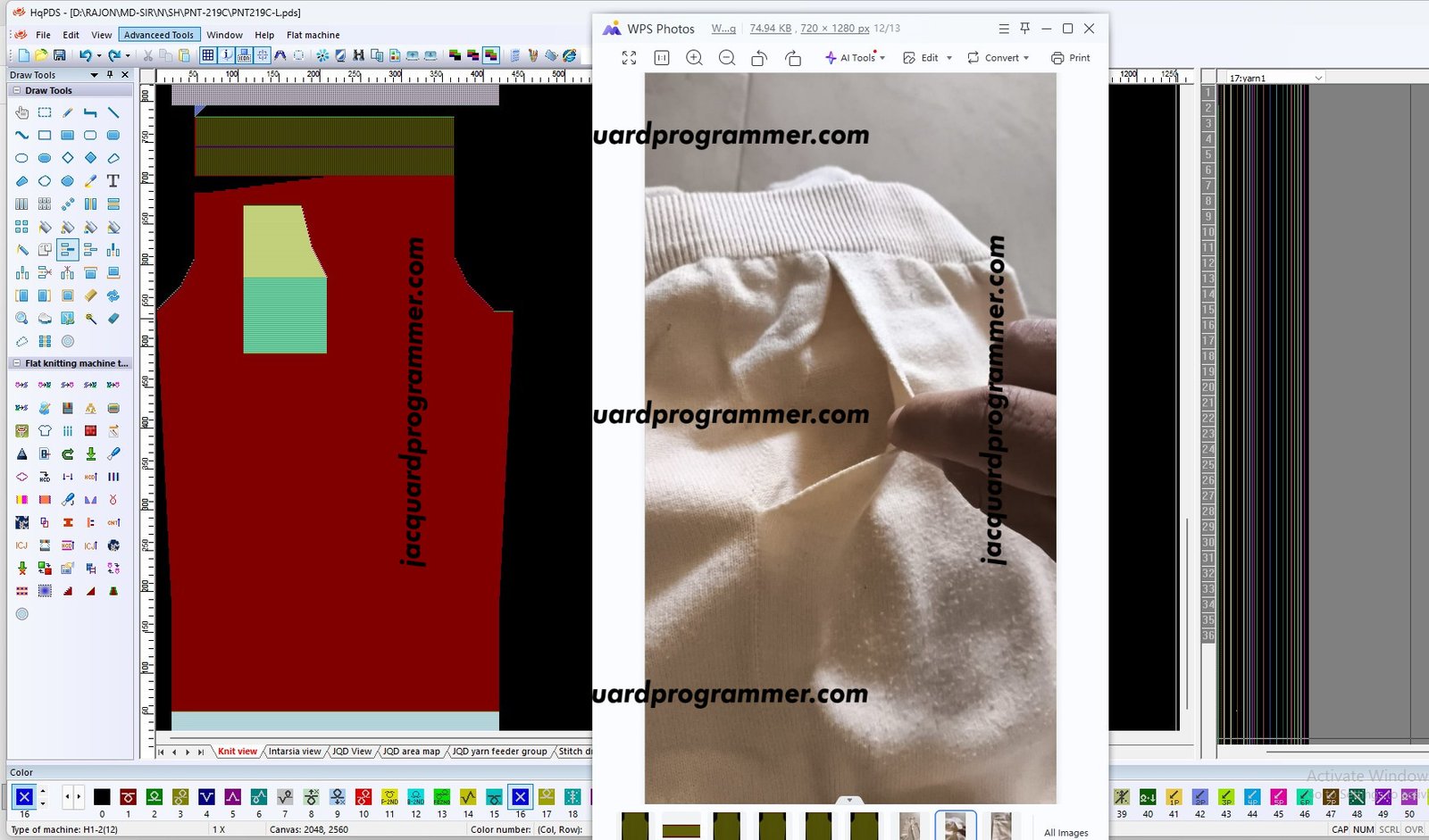Open fullscreen view in WPS Photos
This screenshot has height=840, width=1429.
pos(629,58)
